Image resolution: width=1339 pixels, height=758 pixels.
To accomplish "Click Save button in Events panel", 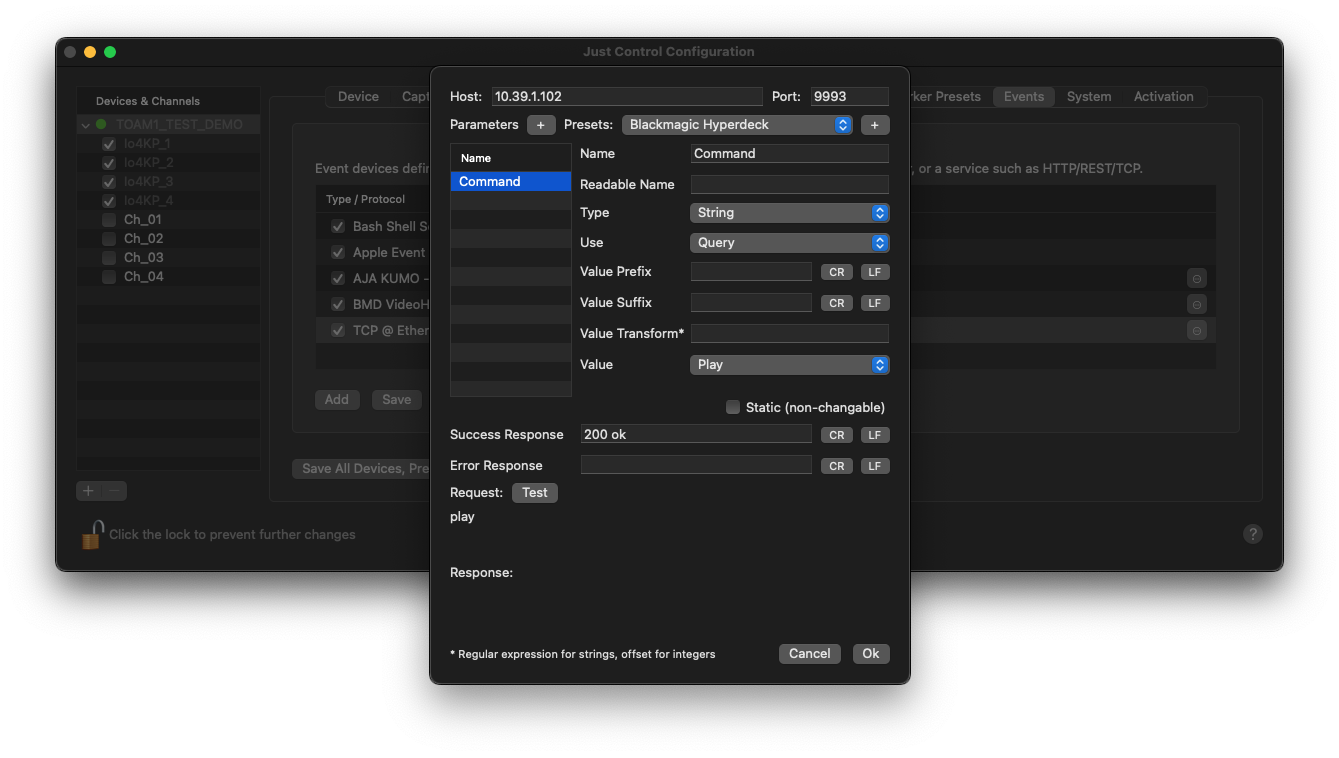I will 397,400.
